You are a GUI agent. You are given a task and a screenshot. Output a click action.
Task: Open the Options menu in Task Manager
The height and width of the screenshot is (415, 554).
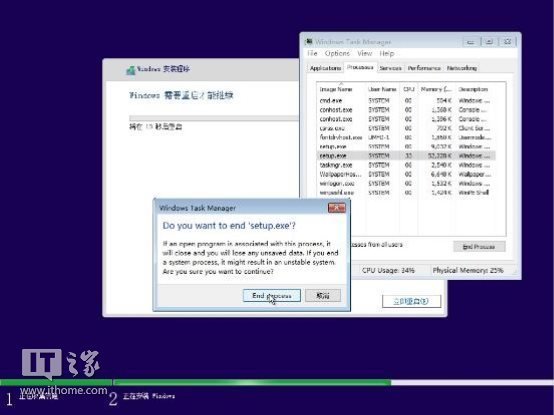pyautogui.click(x=337, y=53)
